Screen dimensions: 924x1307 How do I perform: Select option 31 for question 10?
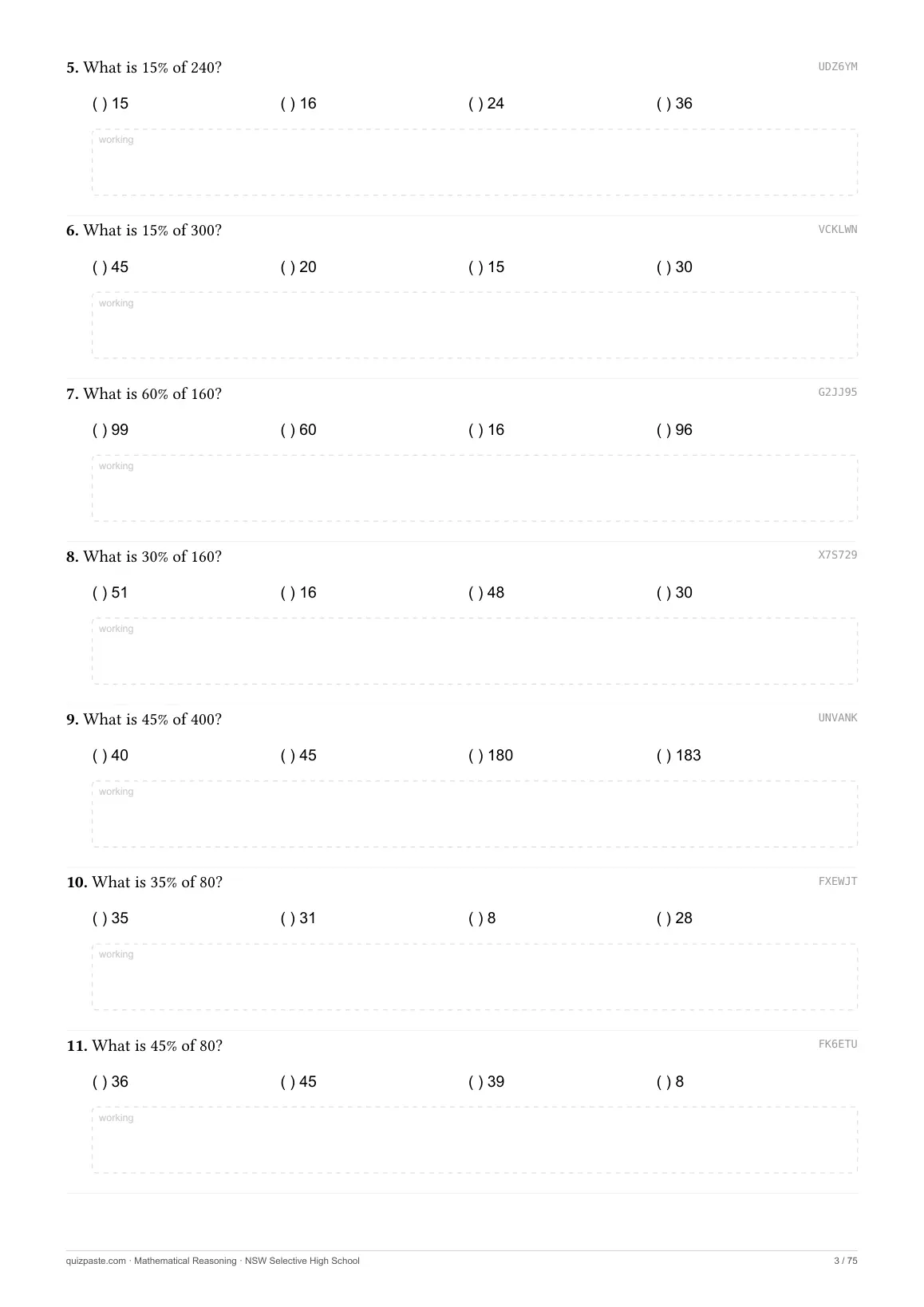coord(298,918)
